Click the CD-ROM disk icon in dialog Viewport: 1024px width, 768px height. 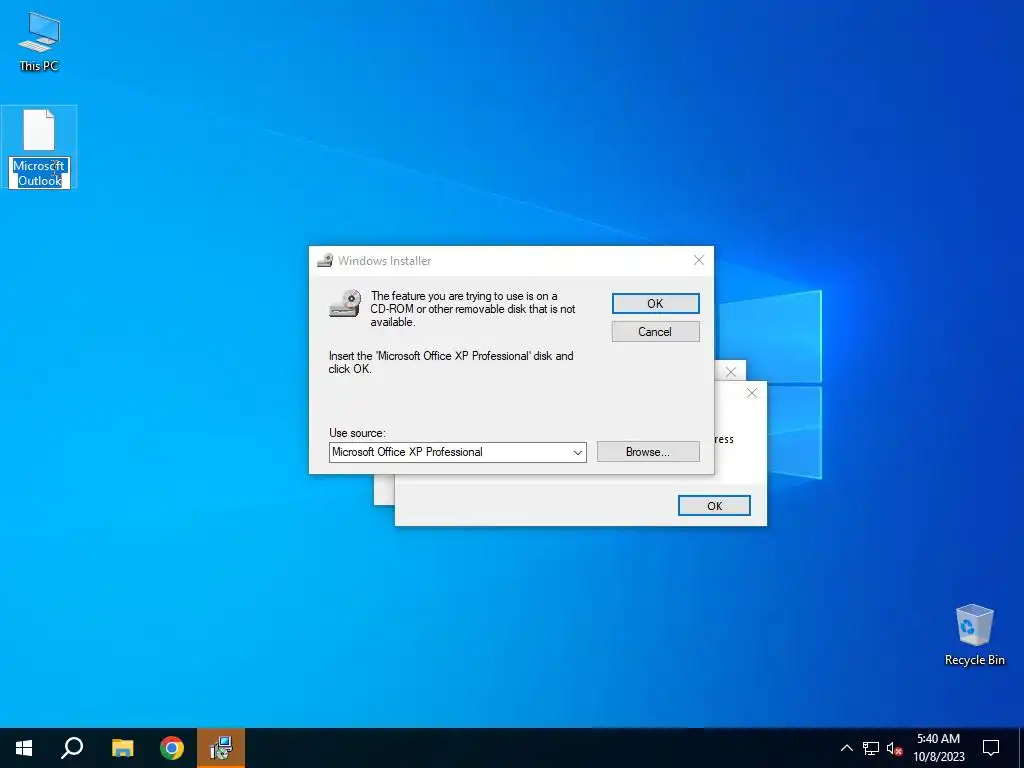coord(345,304)
